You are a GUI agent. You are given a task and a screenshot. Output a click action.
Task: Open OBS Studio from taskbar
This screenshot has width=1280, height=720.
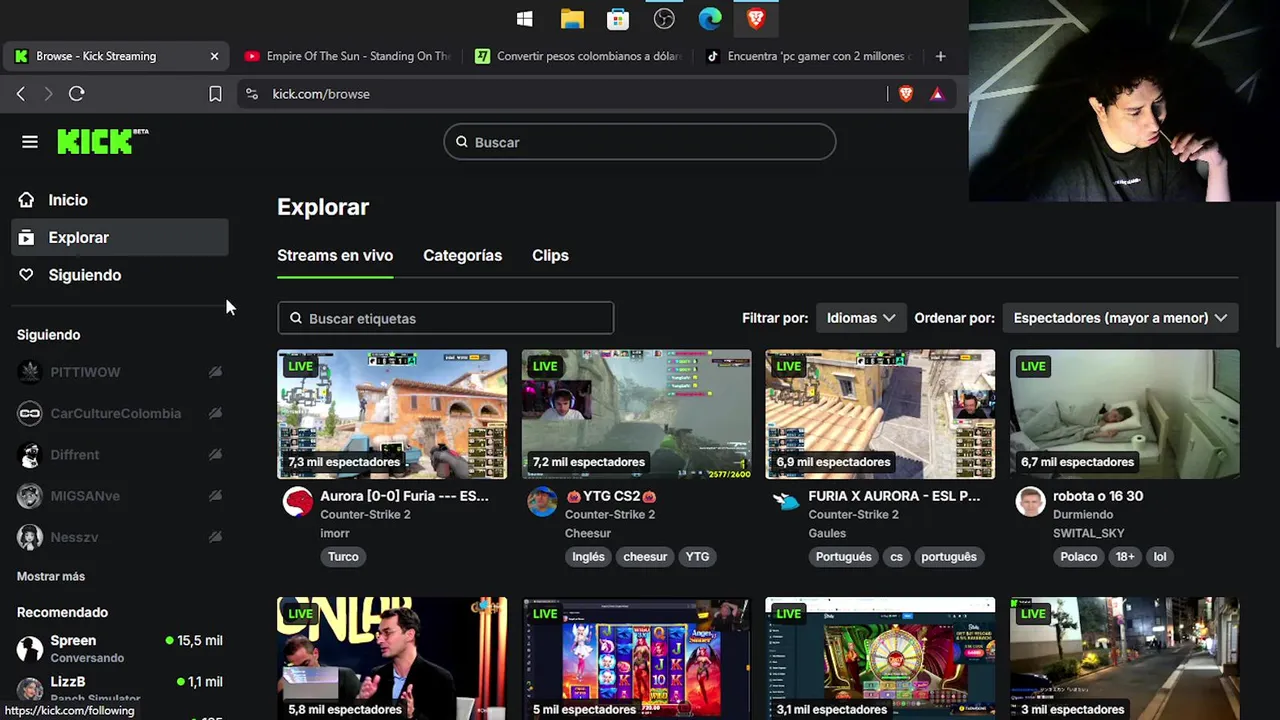click(664, 19)
